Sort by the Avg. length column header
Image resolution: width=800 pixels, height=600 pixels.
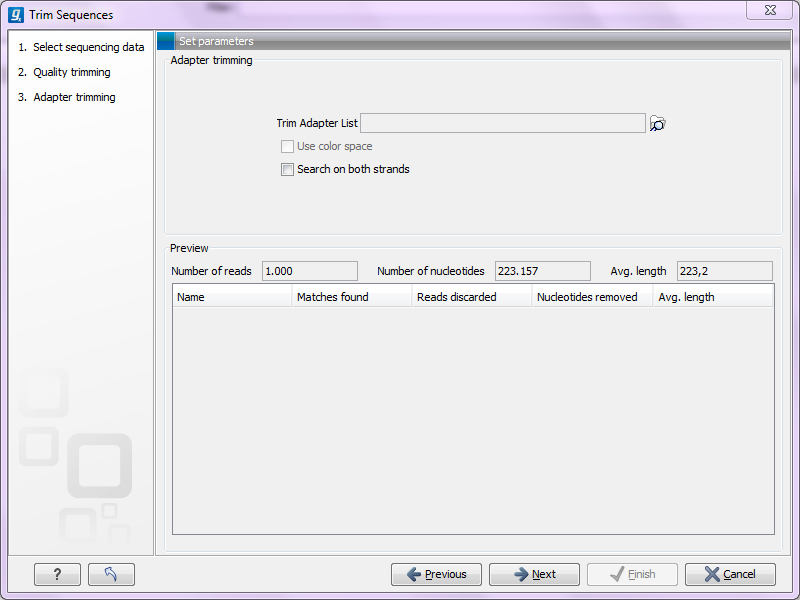pyautogui.click(x=713, y=297)
